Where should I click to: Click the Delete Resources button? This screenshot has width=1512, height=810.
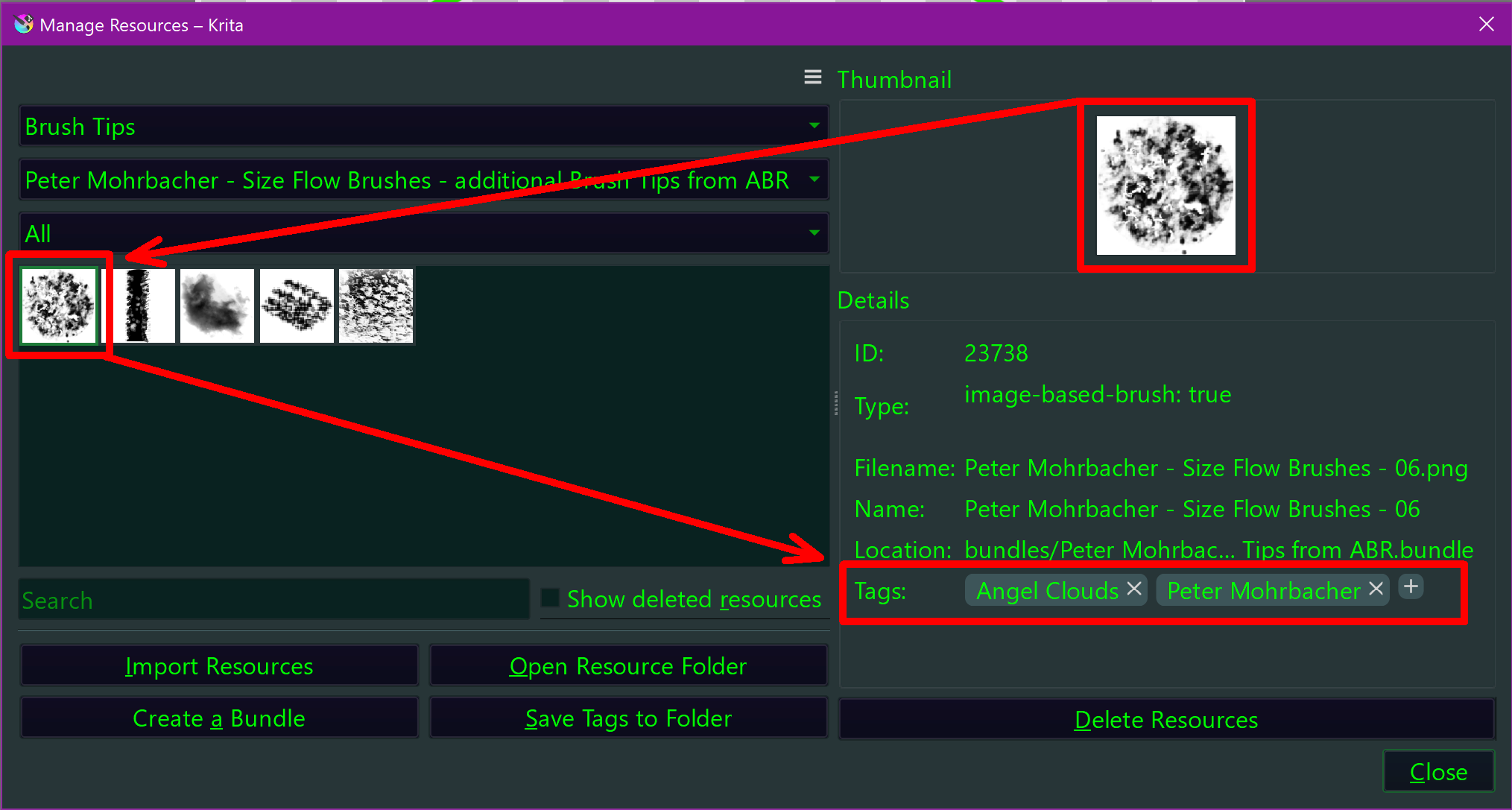point(1165,720)
